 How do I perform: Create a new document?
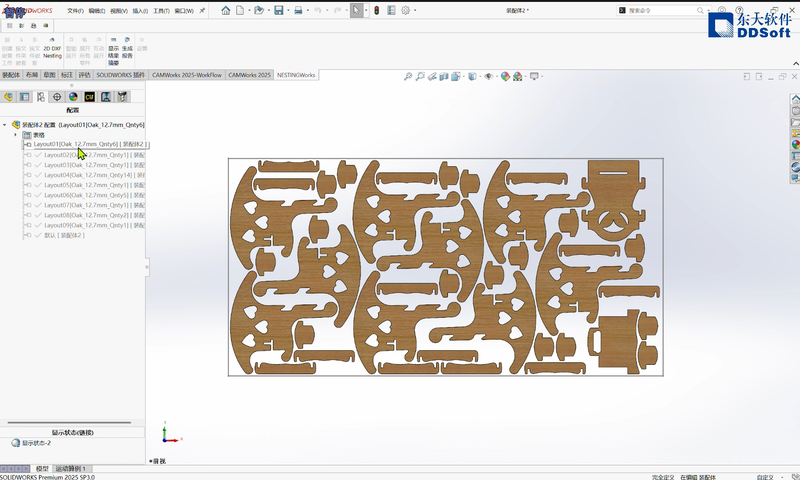pyautogui.click(x=240, y=10)
